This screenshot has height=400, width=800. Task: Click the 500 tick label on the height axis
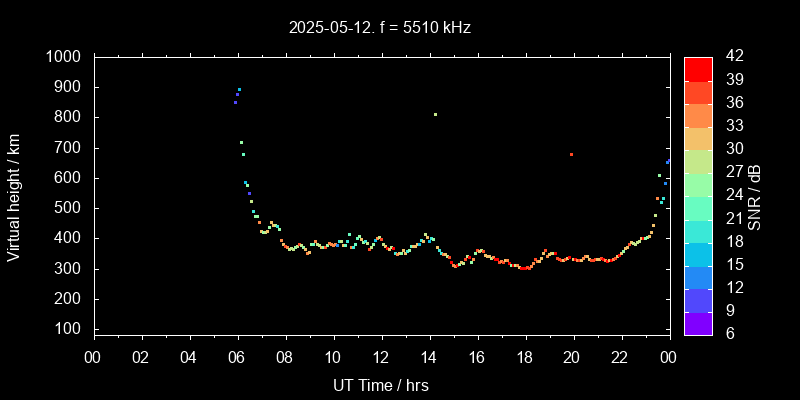point(69,208)
